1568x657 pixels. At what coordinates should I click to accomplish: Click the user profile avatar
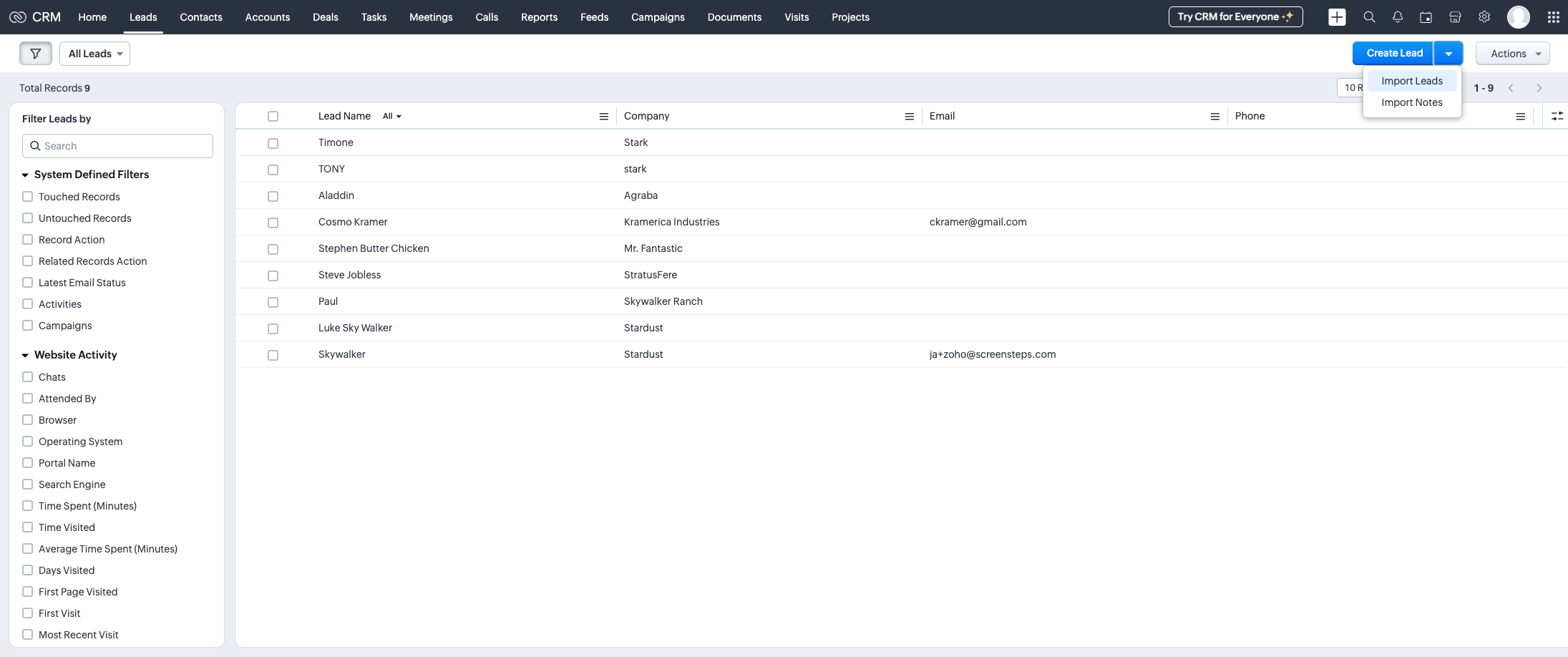[x=1518, y=17]
